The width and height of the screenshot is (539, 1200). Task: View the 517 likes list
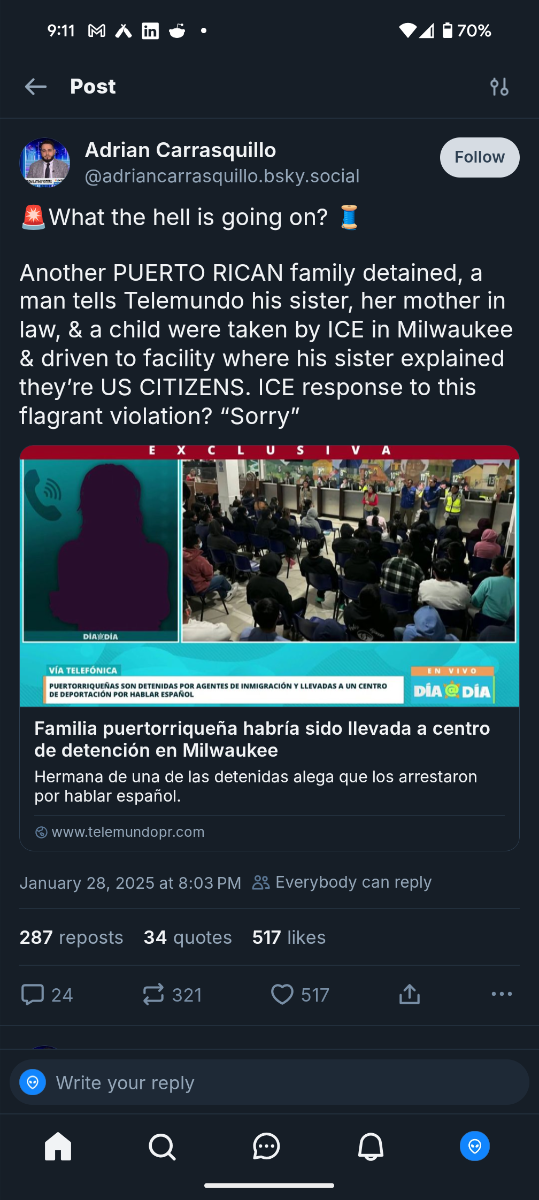[289, 937]
